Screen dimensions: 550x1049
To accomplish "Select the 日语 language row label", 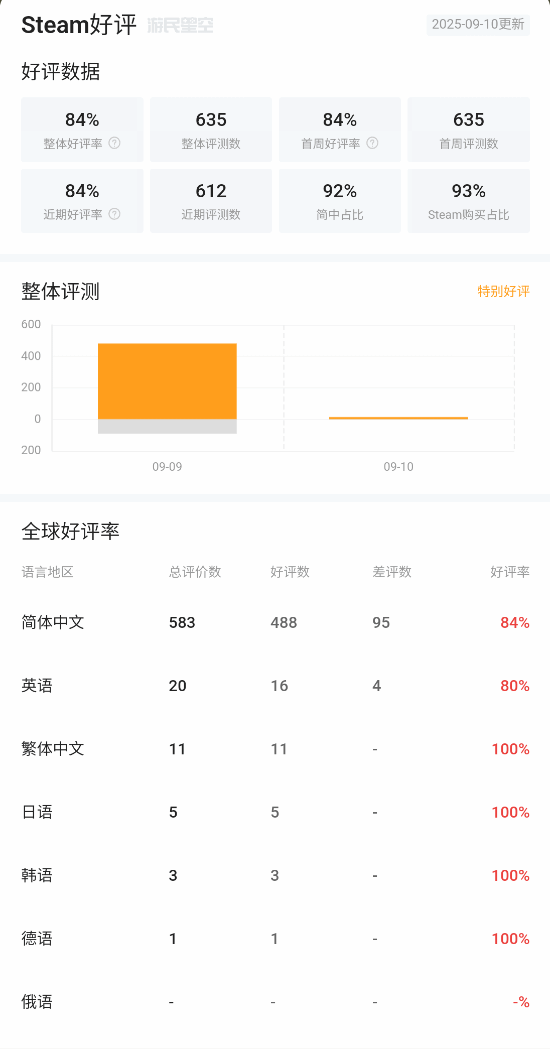I will [x=37, y=812].
